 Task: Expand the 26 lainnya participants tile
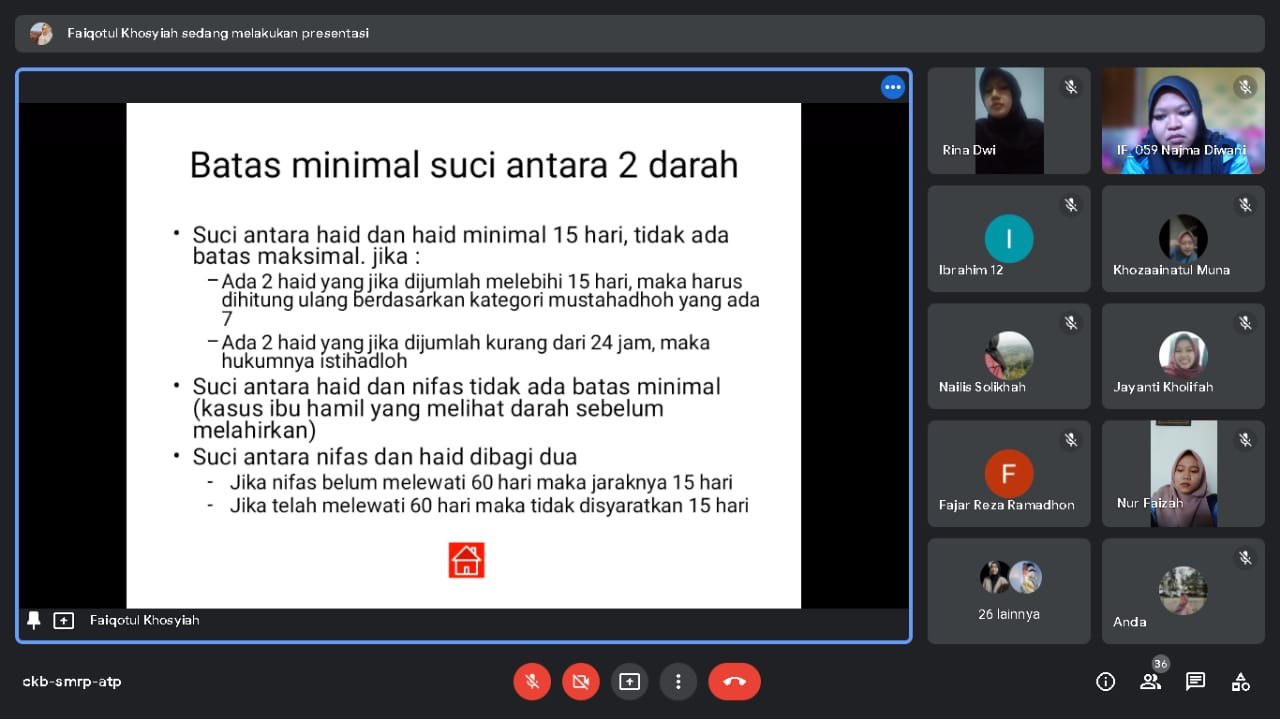click(x=1008, y=591)
